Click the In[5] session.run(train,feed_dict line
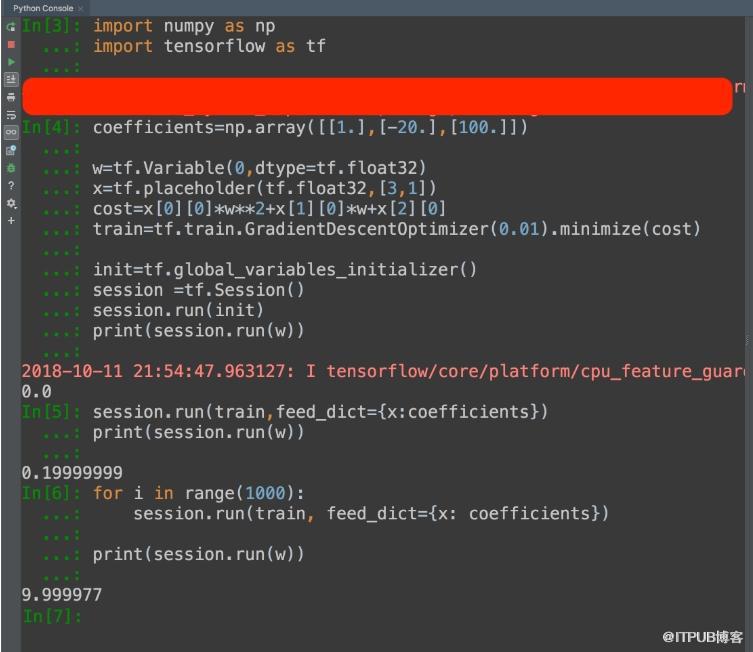Image resolution: width=753 pixels, height=652 pixels. tap(320, 412)
